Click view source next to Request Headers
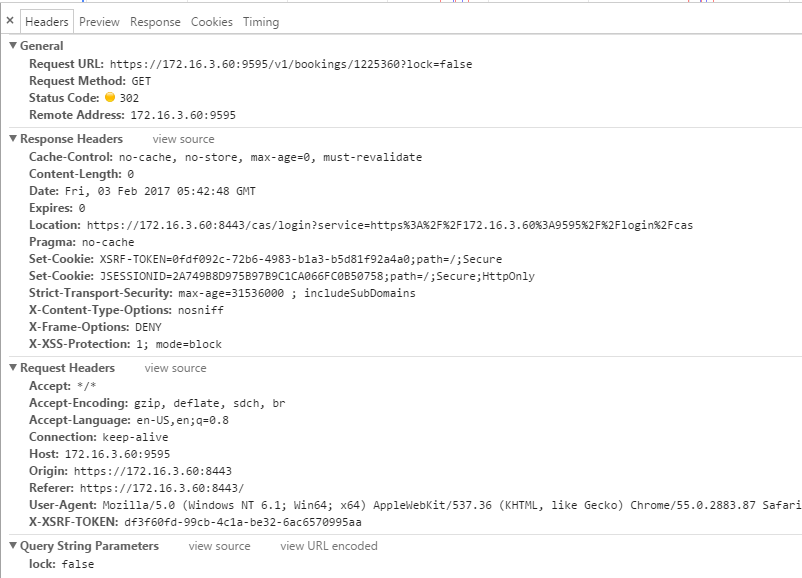 pyautogui.click(x=175, y=368)
